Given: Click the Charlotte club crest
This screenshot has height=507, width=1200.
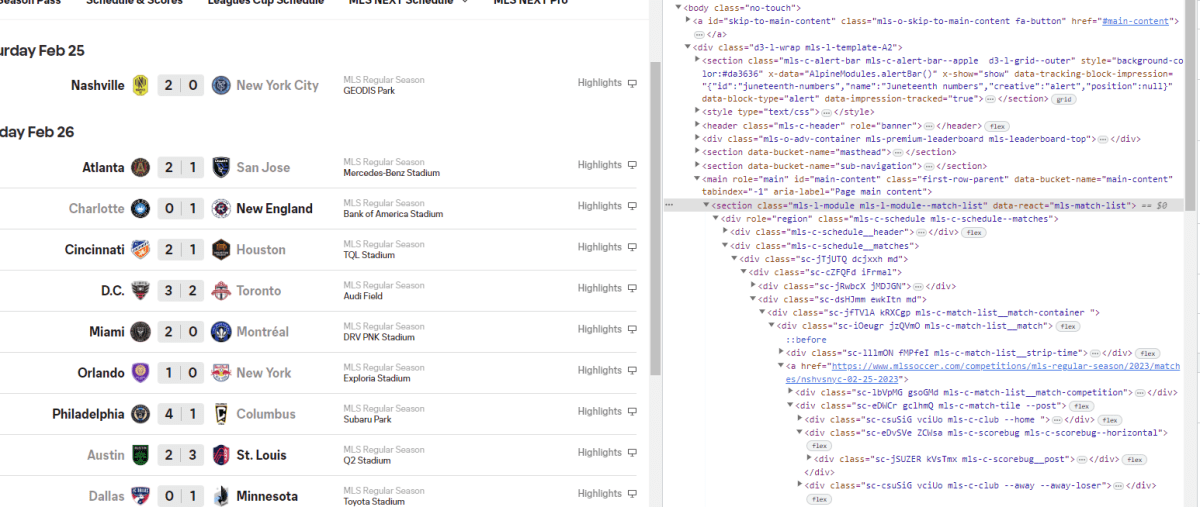Looking at the screenshot, I should tap(141, 208).
